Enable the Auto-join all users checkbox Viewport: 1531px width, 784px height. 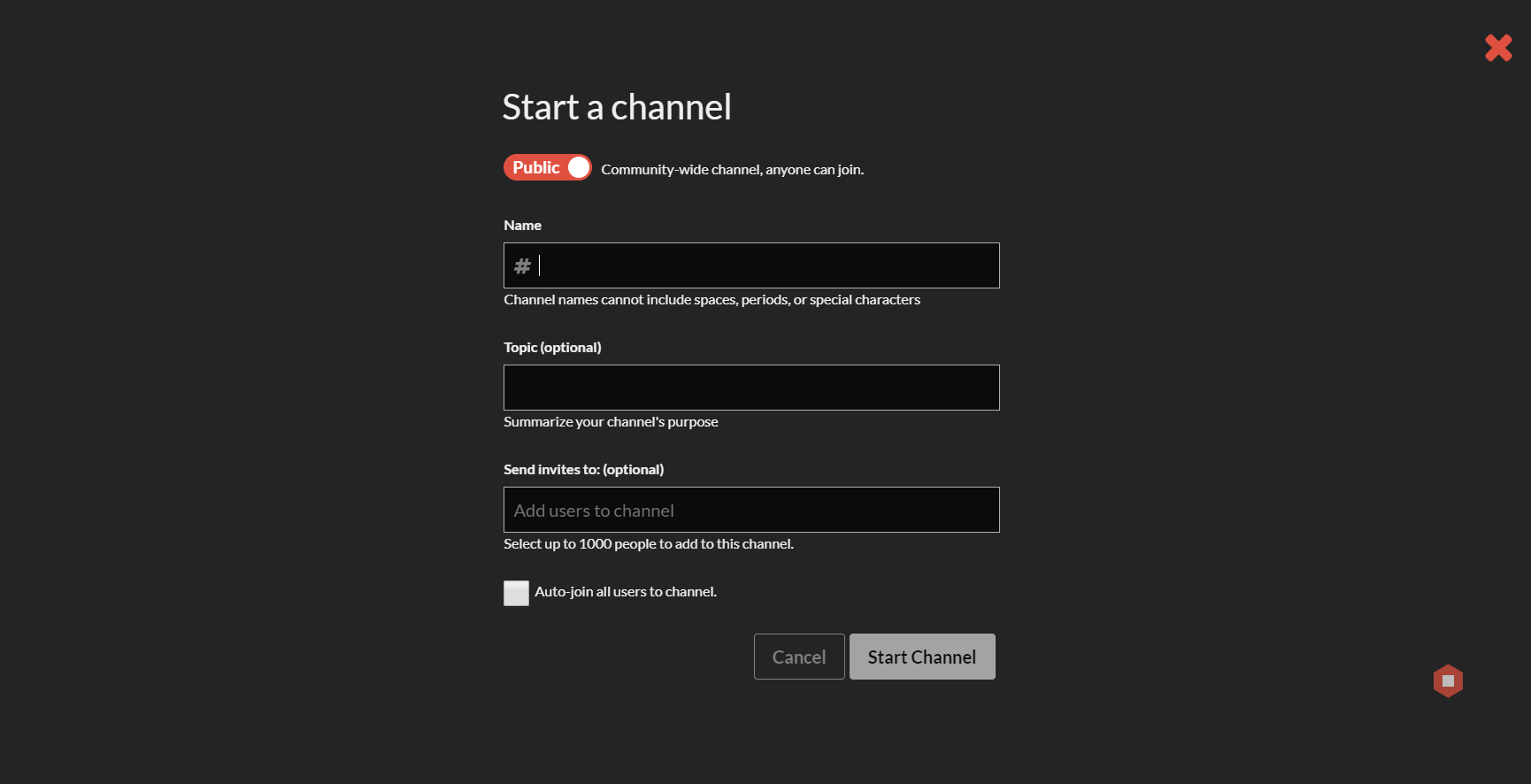pos(516,593)
